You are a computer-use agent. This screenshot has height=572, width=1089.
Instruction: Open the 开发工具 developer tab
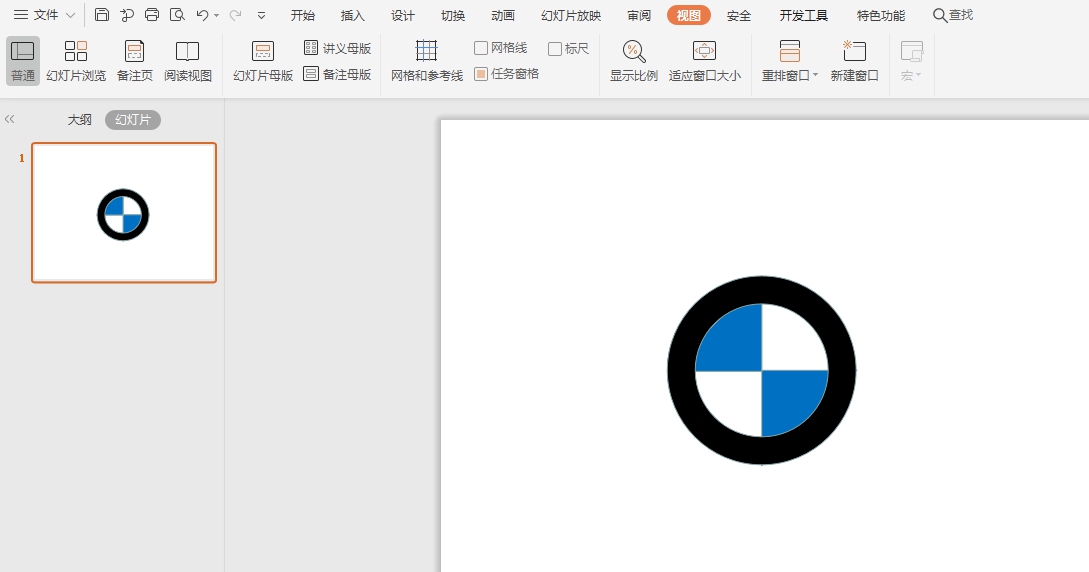804,15
